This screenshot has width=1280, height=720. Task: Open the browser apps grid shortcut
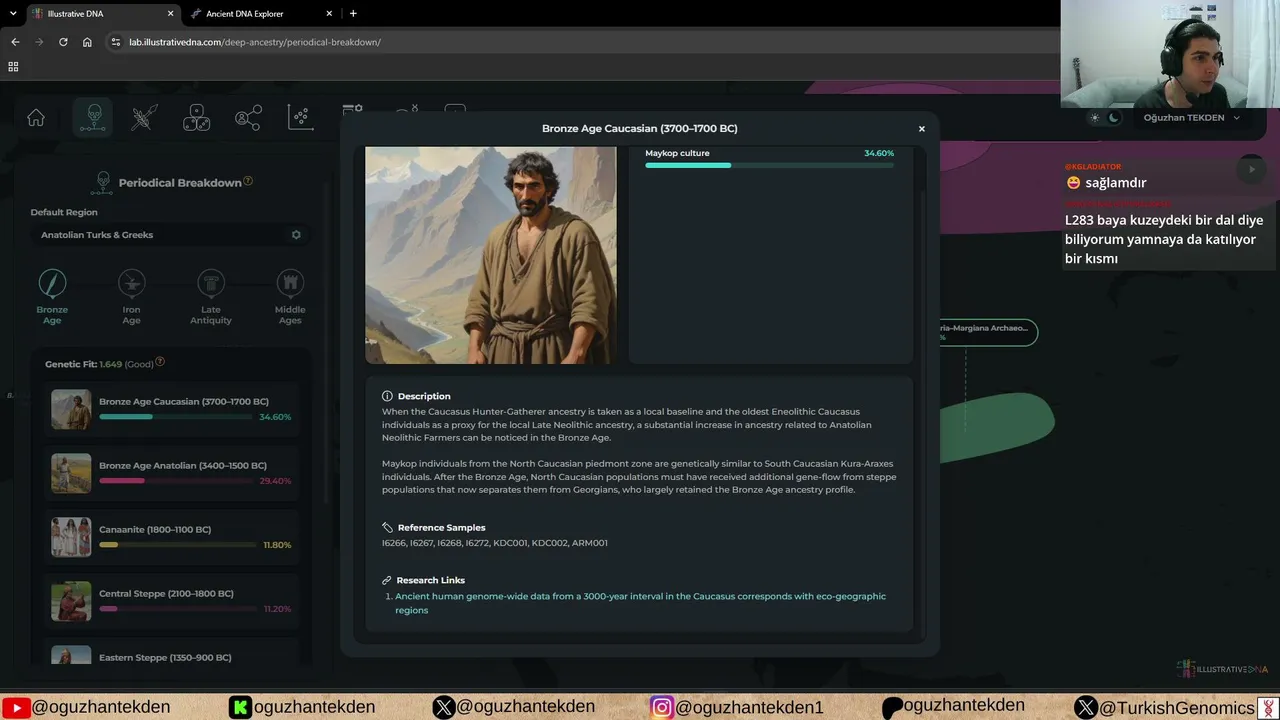coord(13,66)
